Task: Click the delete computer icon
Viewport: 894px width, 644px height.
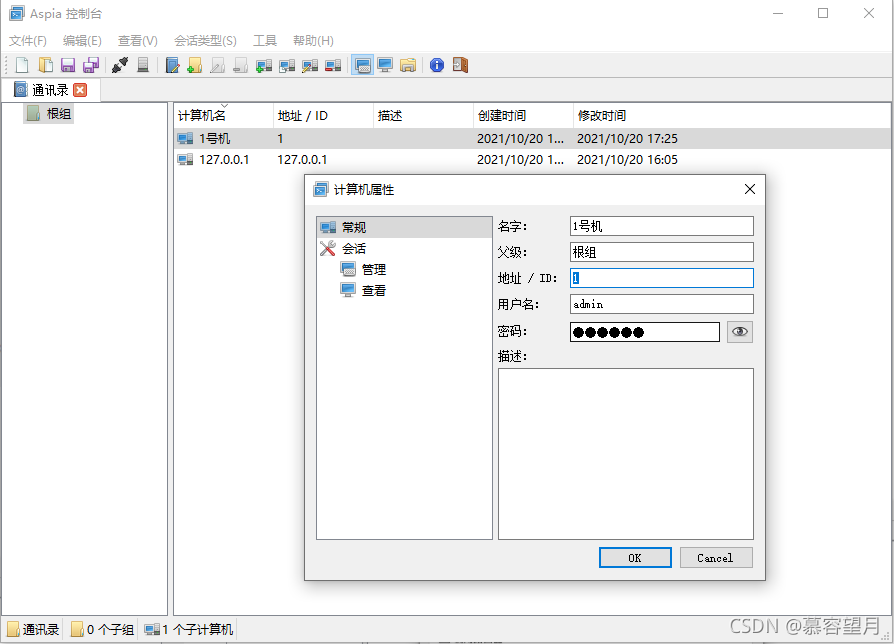Action: [333, 66]
